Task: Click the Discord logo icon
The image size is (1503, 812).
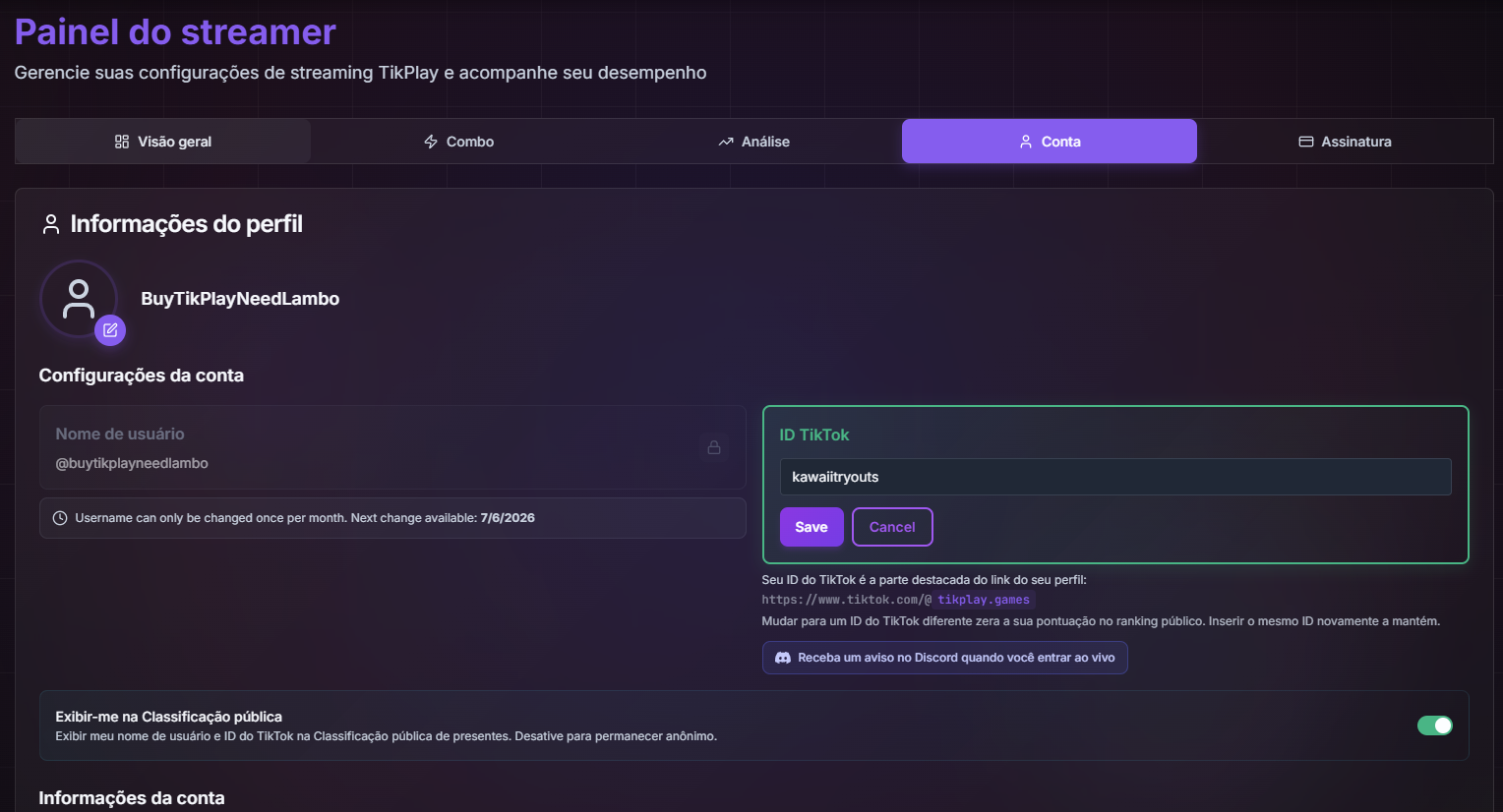Action: [x=783, y=658]
